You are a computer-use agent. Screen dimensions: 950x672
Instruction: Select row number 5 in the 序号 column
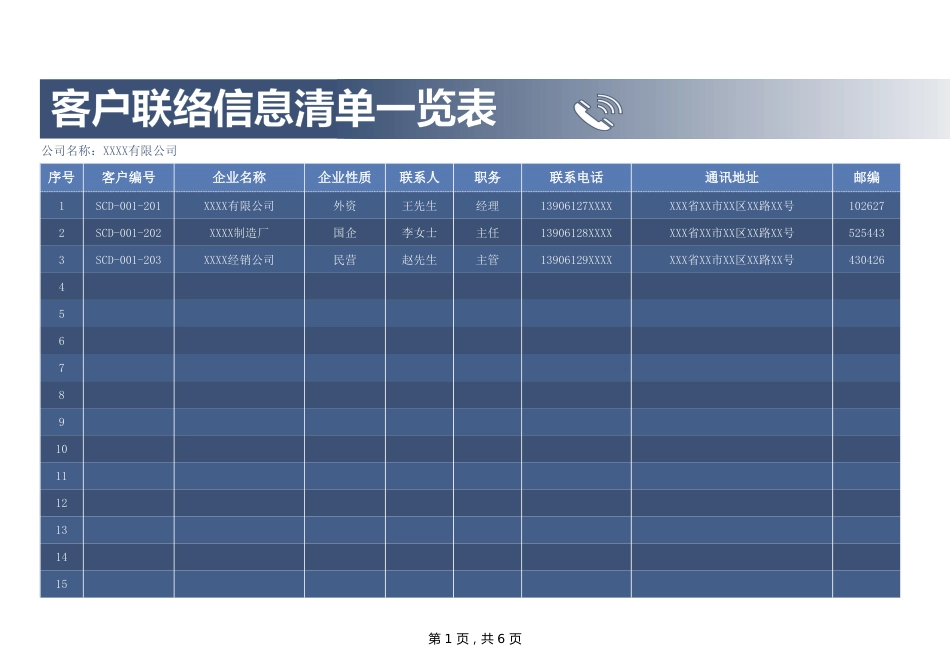(x=61, y=313)
